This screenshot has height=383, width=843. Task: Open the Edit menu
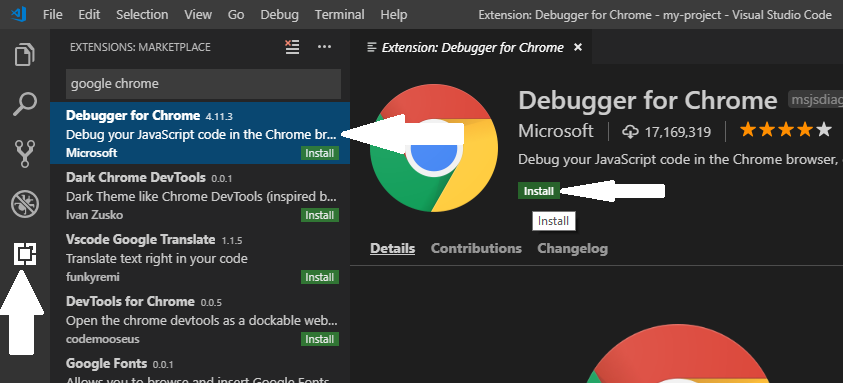[x=89, y=15]
